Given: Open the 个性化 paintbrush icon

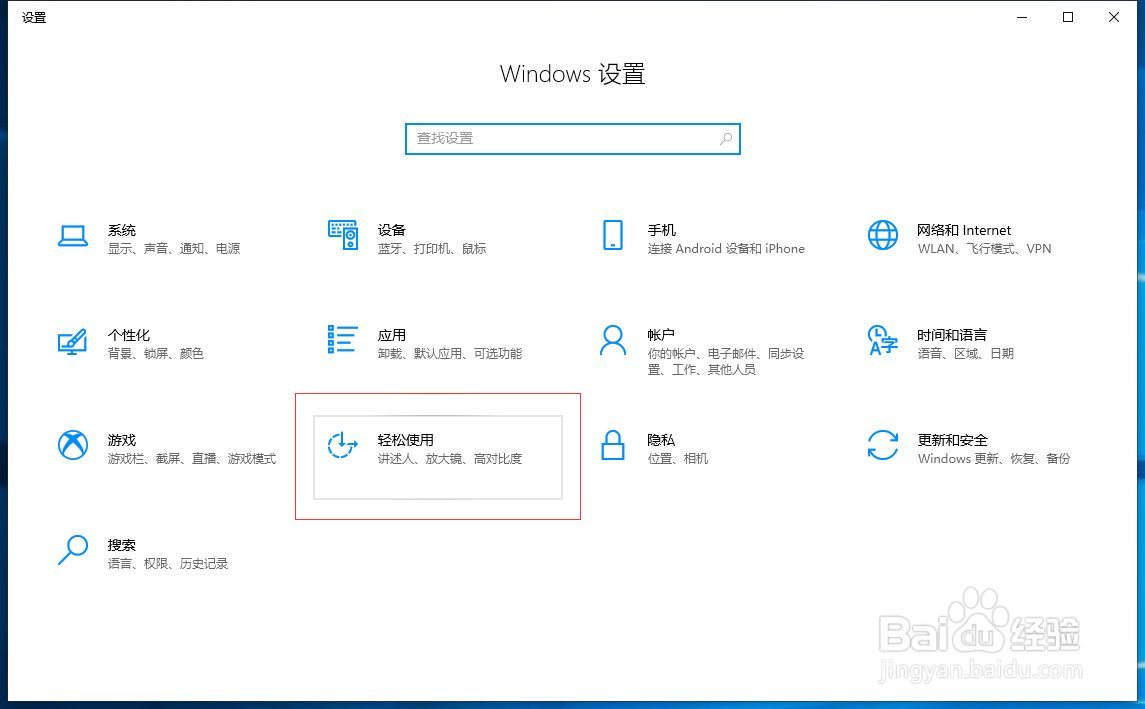Looking at the screenshot, I should point(73,341).
